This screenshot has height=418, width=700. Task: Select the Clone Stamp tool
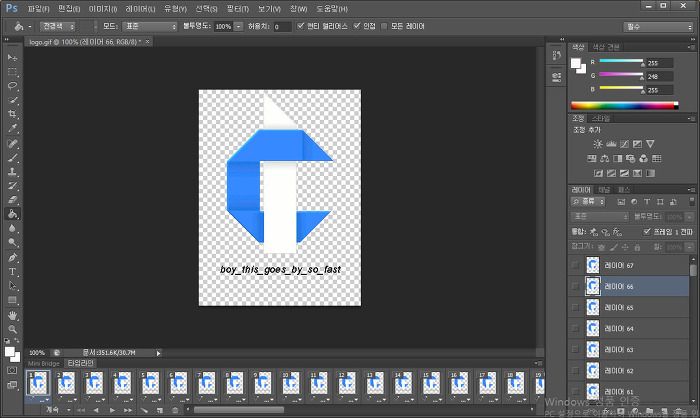click(x=12, y=172)
